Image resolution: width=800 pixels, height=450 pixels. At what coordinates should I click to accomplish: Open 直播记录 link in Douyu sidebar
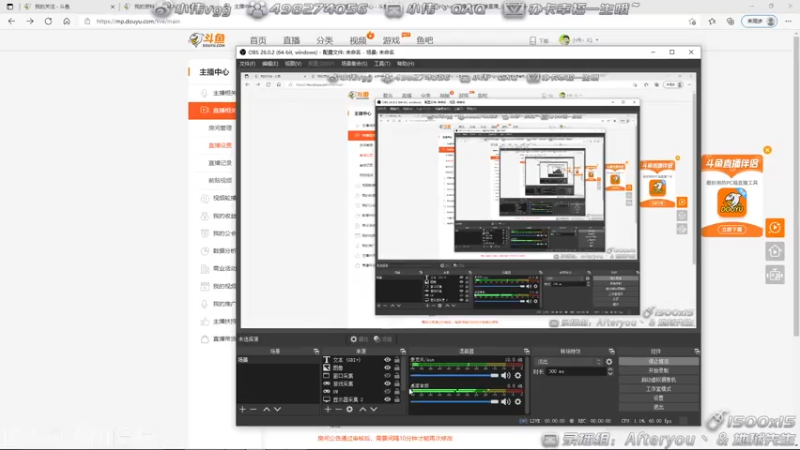pos(220,163)
